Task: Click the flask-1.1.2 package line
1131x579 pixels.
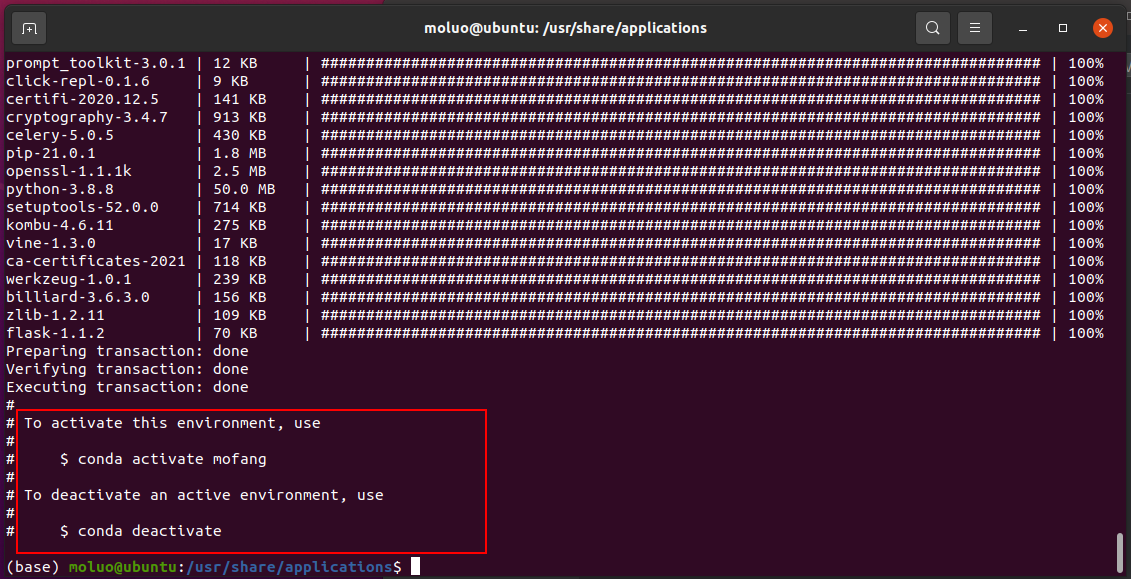Action: click(554, 333)
